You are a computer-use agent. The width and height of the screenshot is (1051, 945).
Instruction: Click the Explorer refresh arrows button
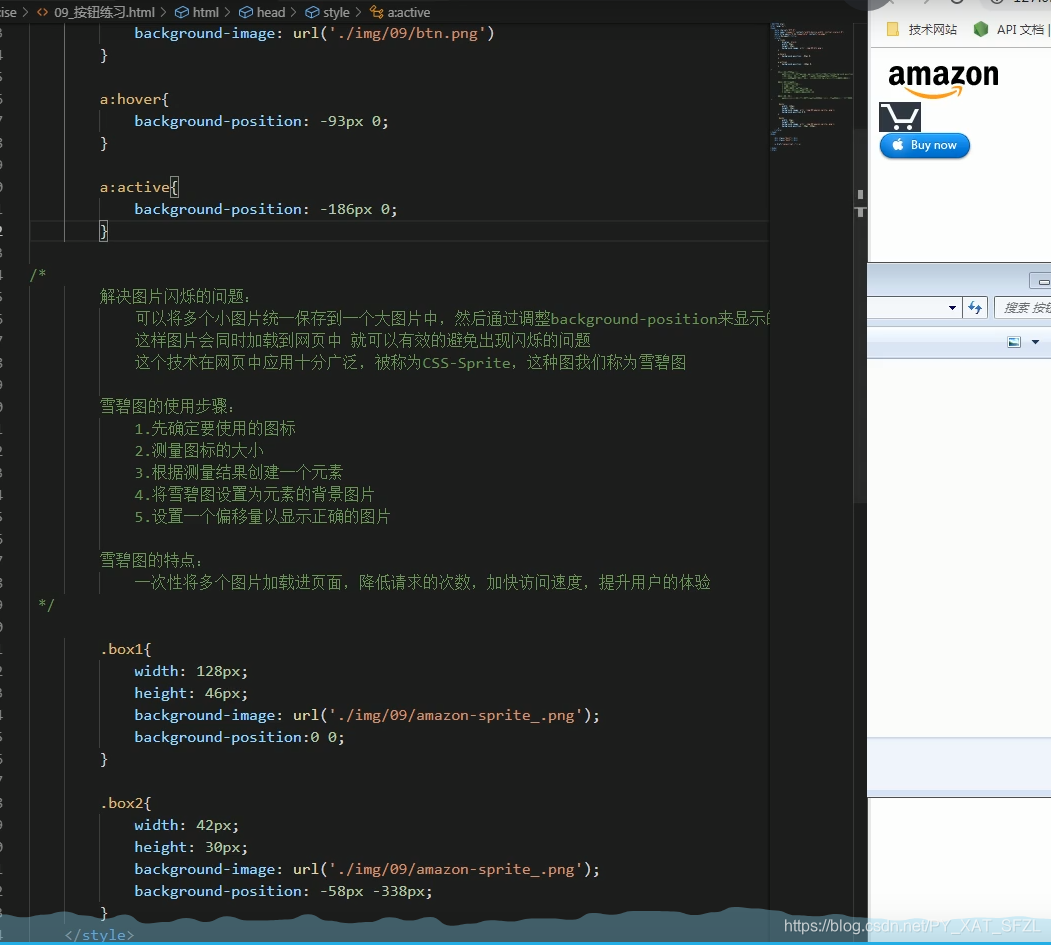tap(975, 308)
